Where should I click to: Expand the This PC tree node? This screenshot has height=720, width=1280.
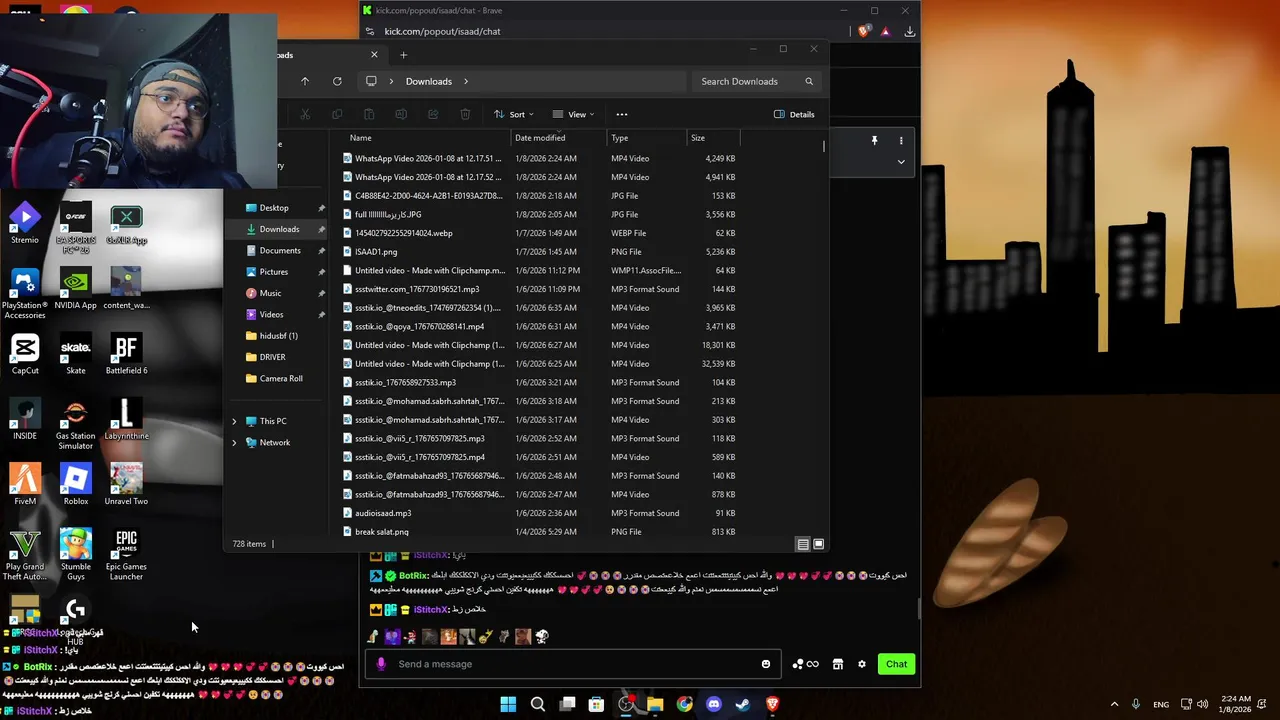pos(234,421)
